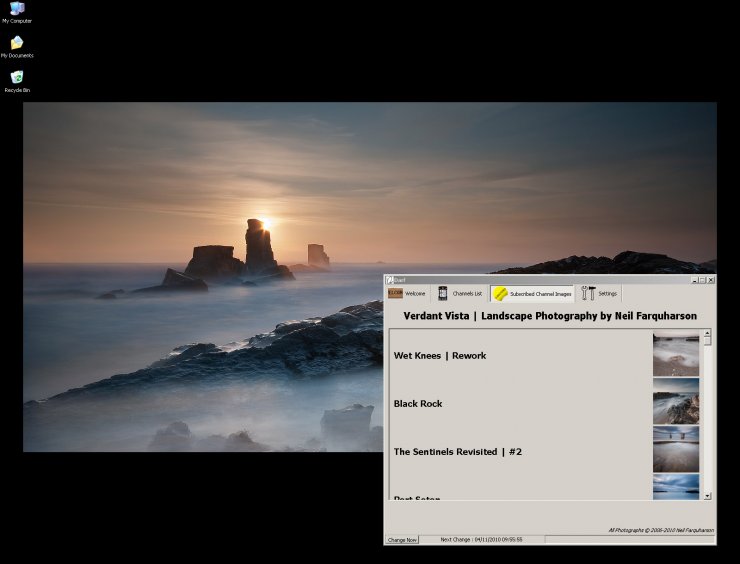Click the 'Verdant Vista' channel heading
Image resolution: width=740 pixels, height=564 pixels.
tap(550, 316)
